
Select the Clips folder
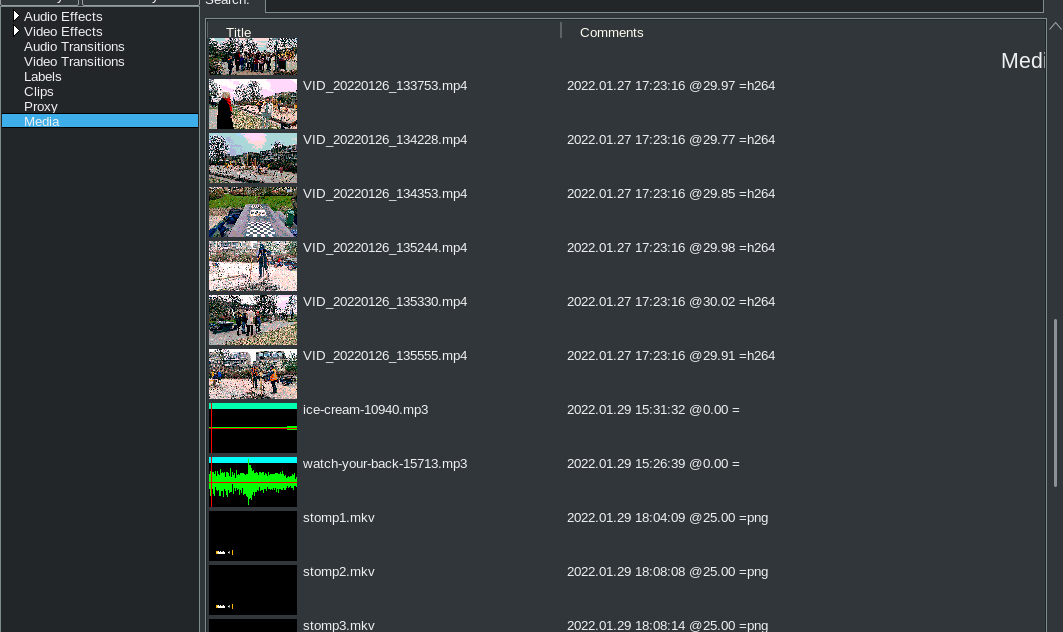[39, 92]
